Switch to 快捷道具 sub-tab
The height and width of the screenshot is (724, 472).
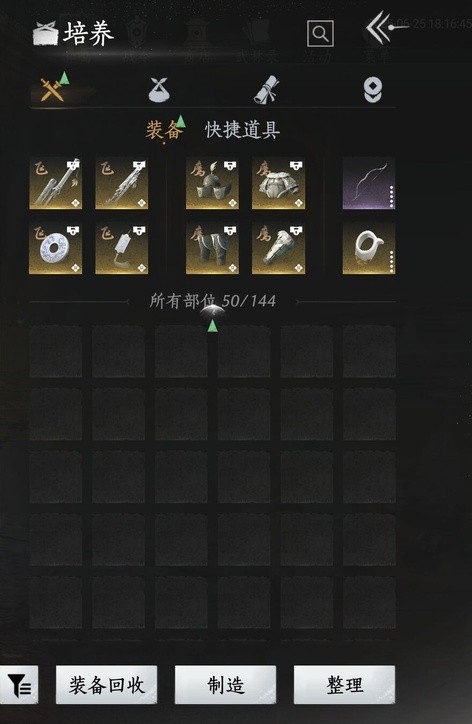[243, 130]
